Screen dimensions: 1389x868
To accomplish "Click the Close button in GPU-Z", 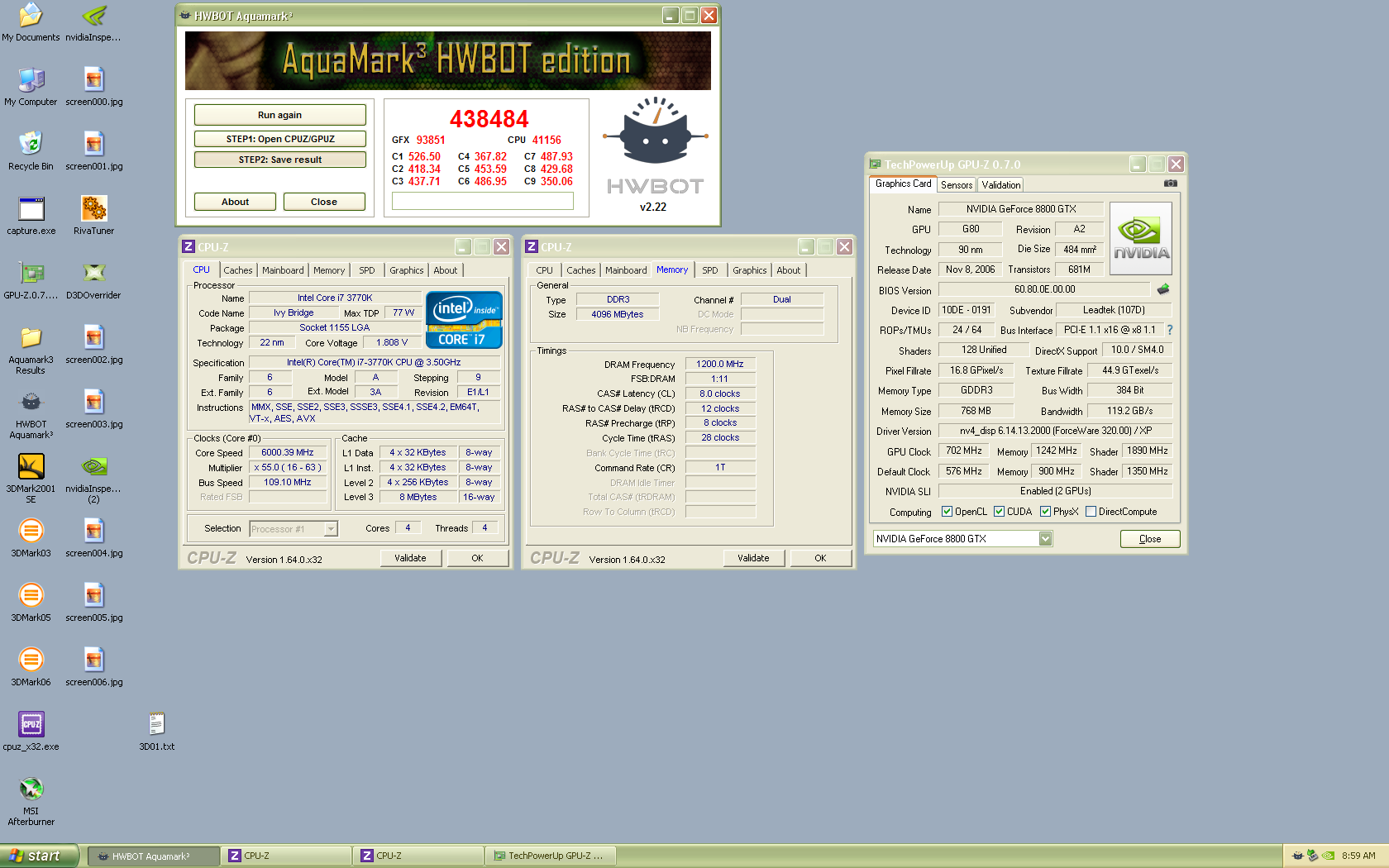I will coord(1150,539).
